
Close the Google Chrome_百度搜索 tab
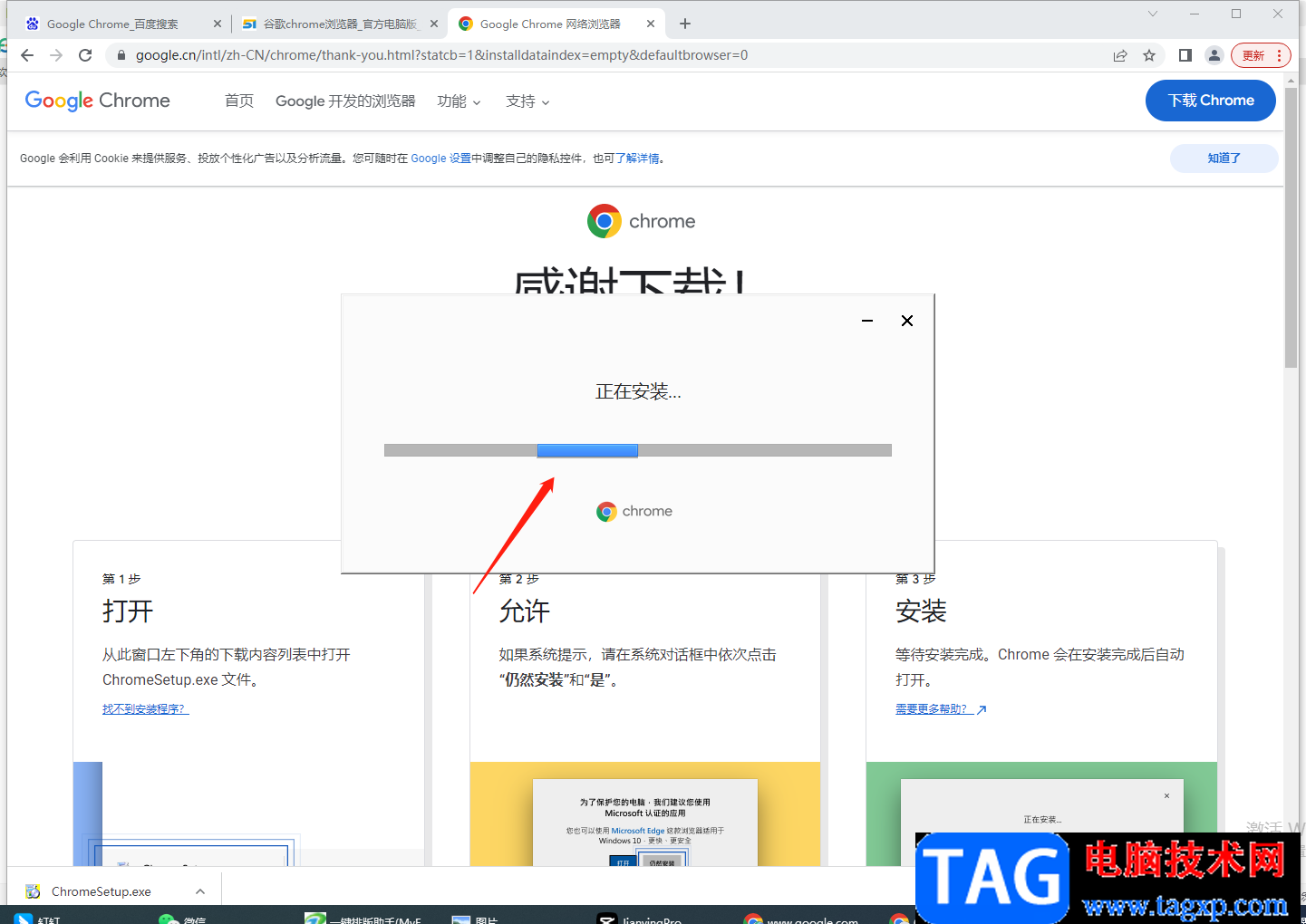click(218, 24)
